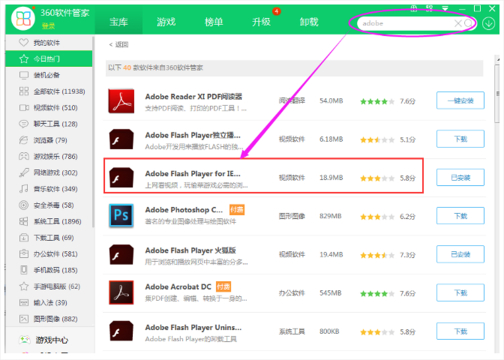The height and width of the screenshot is (360, 504).
Task: Open Adobe Reader XI app icon
Action: [x=121, y=101]
